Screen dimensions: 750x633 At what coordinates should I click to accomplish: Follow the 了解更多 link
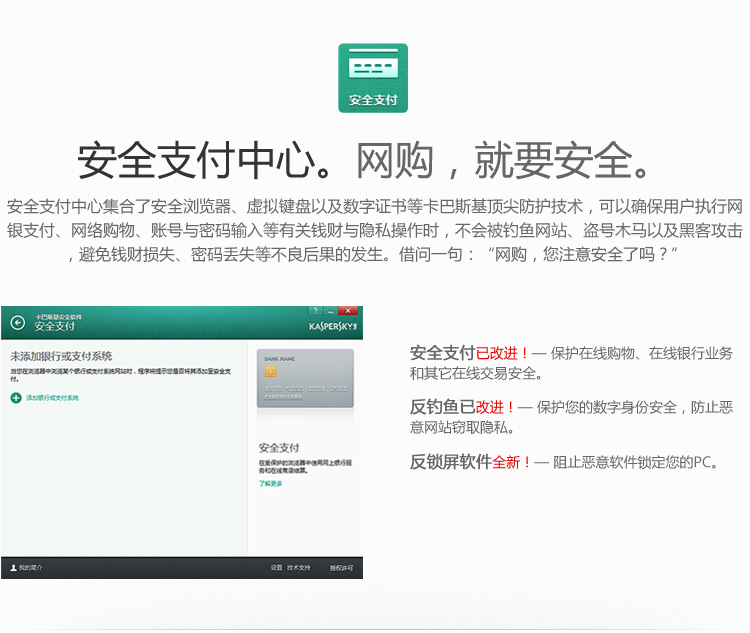(270, 484)
